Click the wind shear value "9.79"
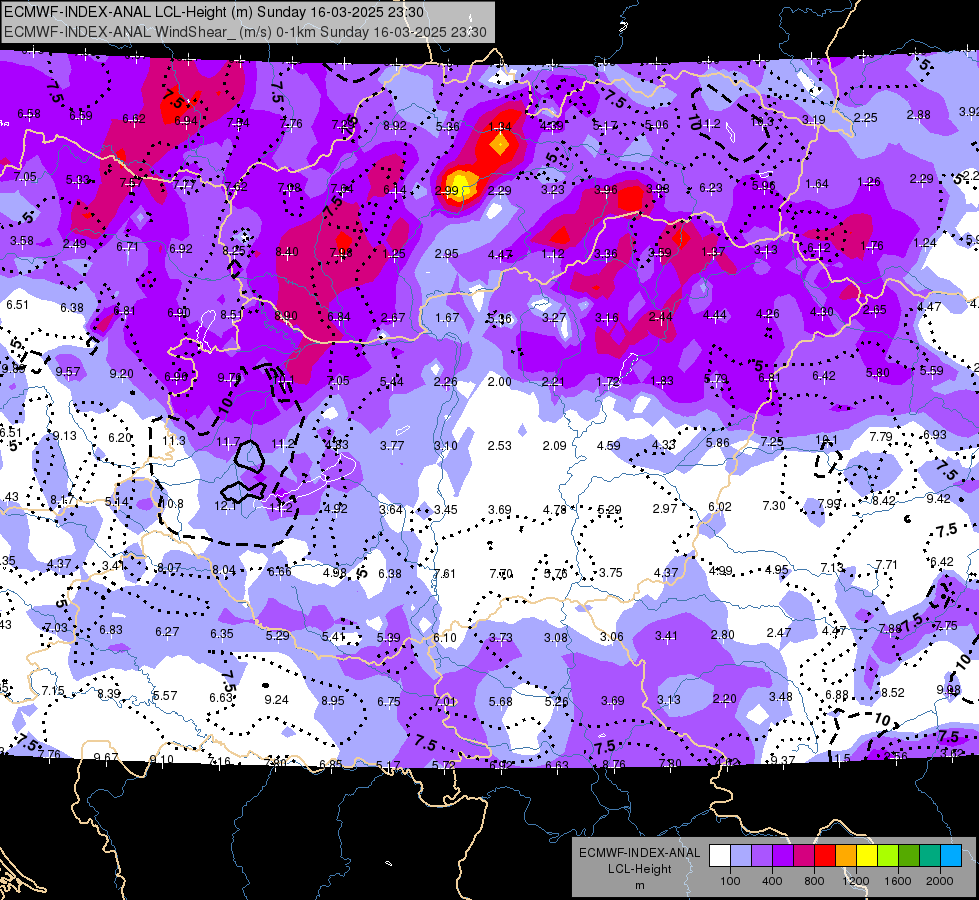This screenshot has width=979, height=900. click(229, 378)
